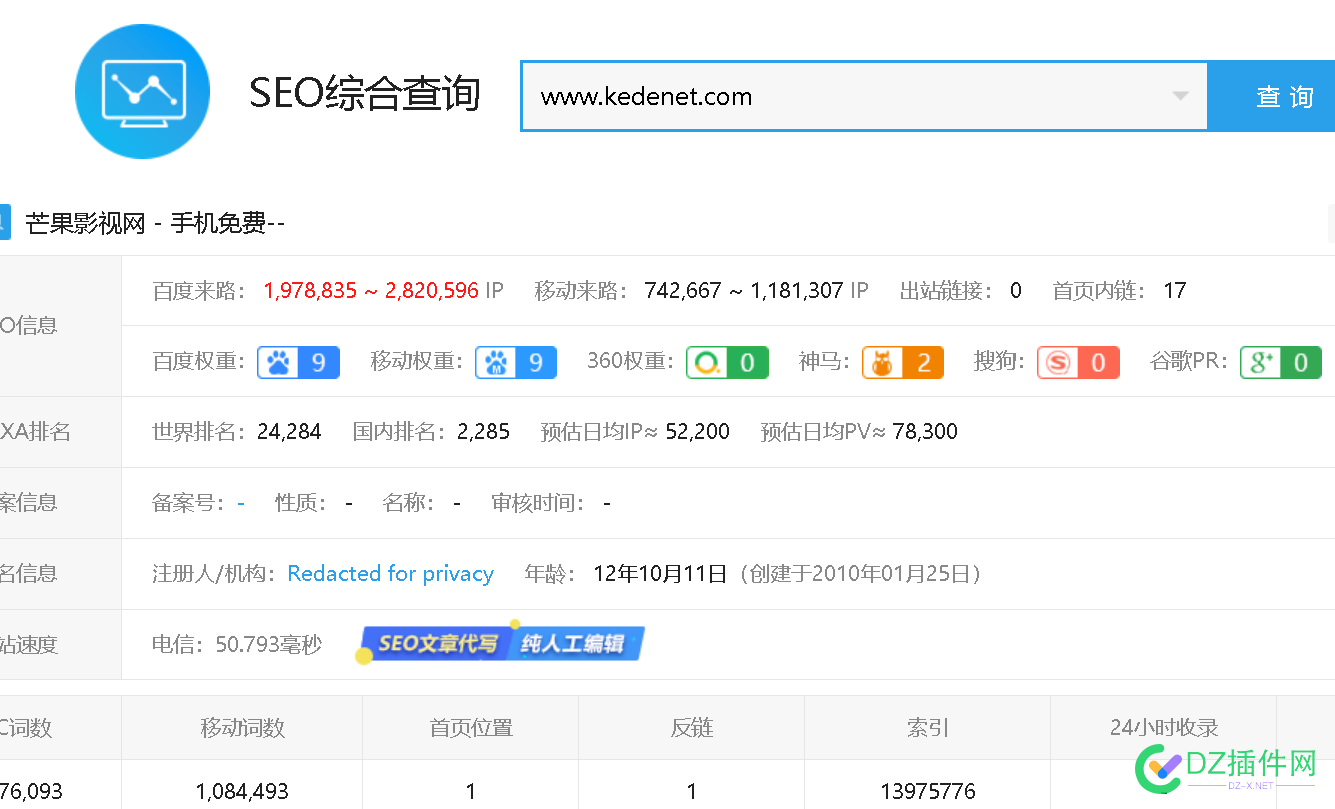Screen dimensions: 1335x809
Task: Click the 索引 column header
Action: point(928,728)
